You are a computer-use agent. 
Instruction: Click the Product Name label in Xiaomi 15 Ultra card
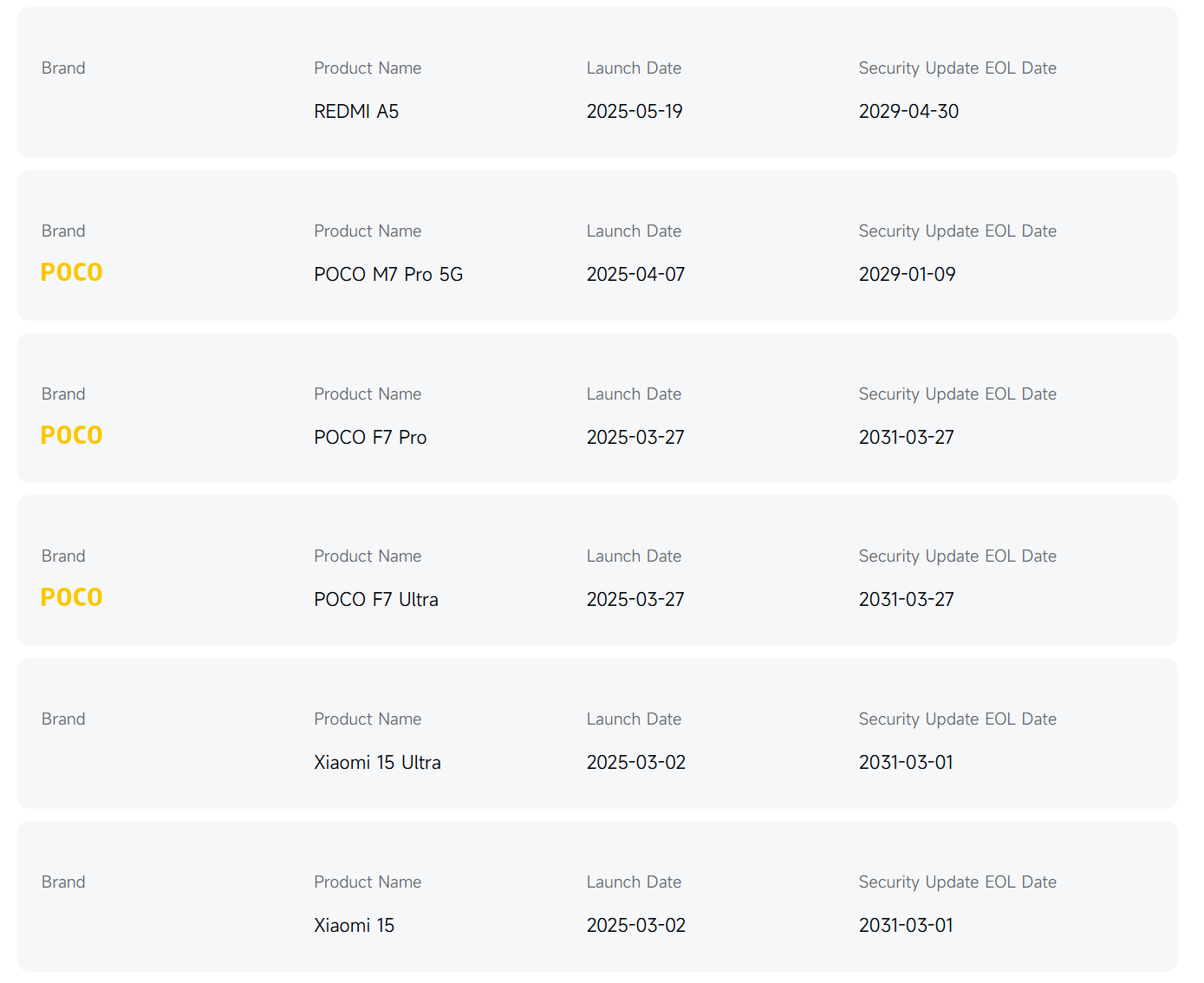368,719
